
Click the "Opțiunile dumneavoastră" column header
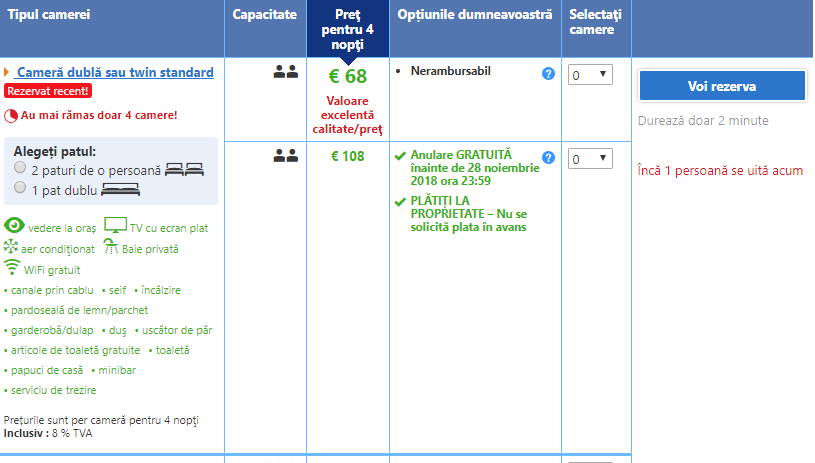(474, 15)
